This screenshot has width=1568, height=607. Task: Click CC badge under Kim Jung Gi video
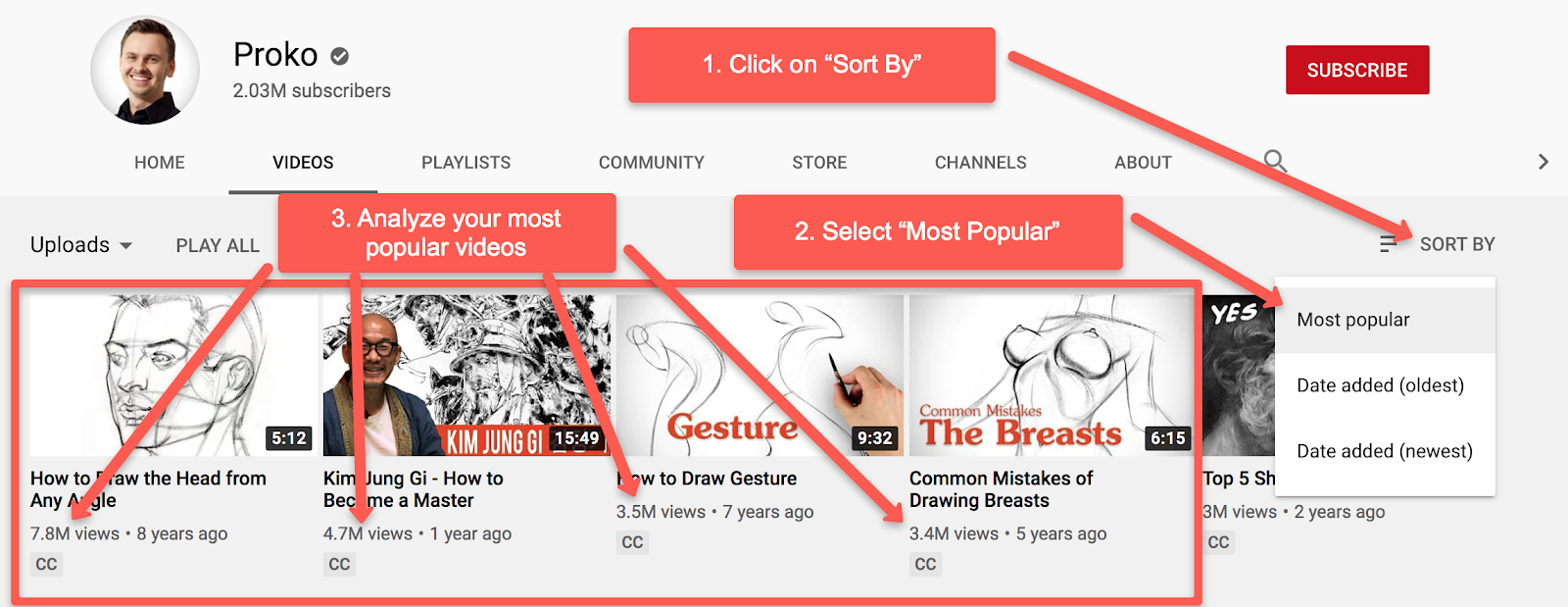point(339,564)
